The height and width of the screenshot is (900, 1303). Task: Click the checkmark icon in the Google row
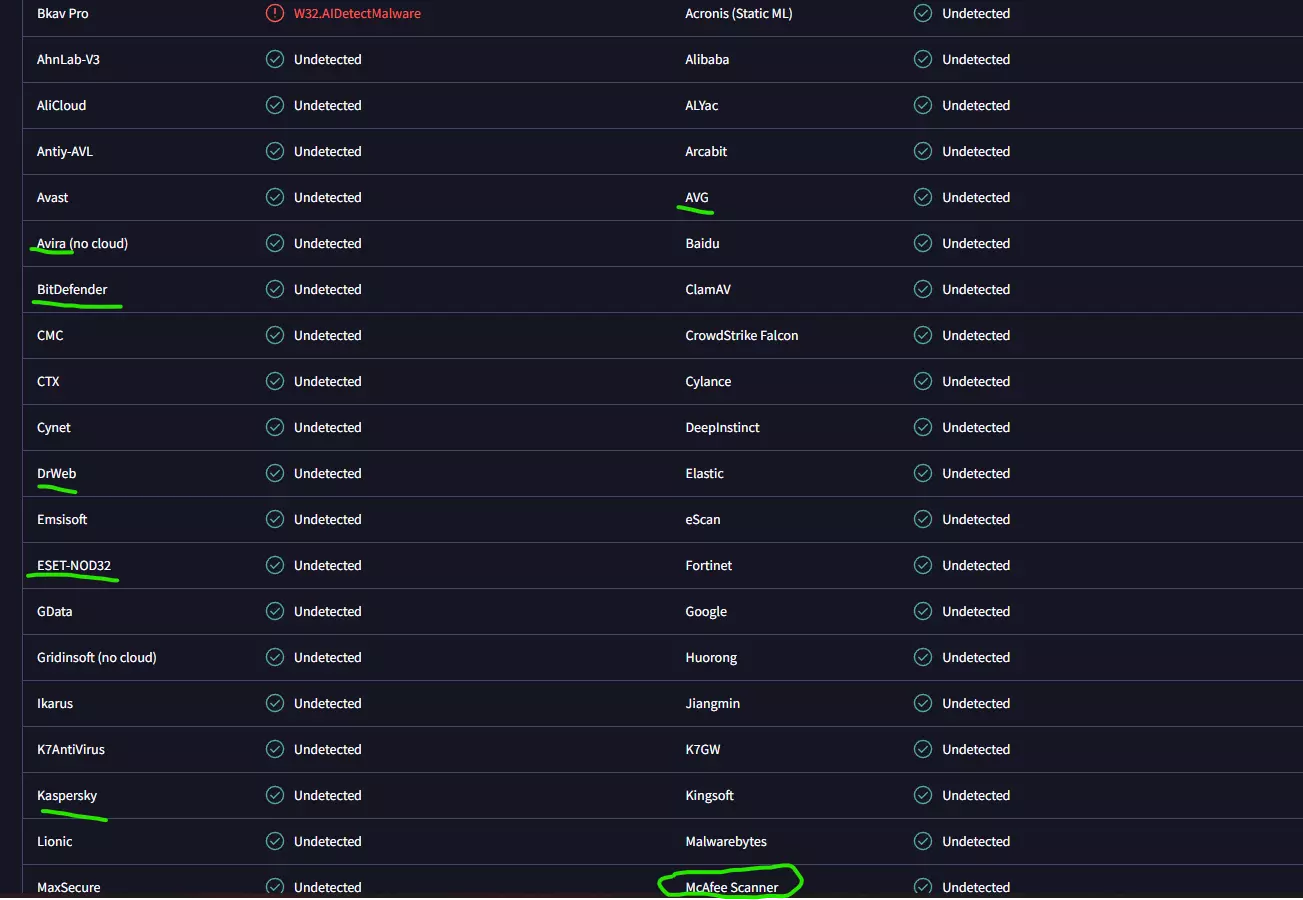click(923, 612)
